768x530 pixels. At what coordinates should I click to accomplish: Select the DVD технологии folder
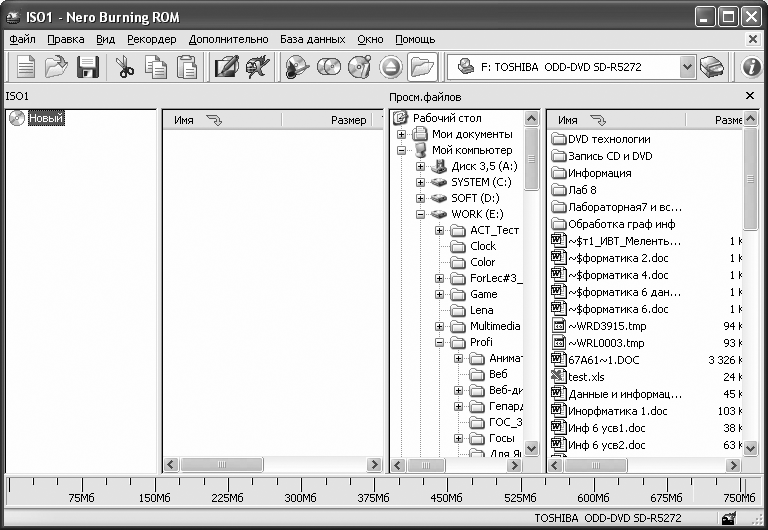[x=609, y=139]
